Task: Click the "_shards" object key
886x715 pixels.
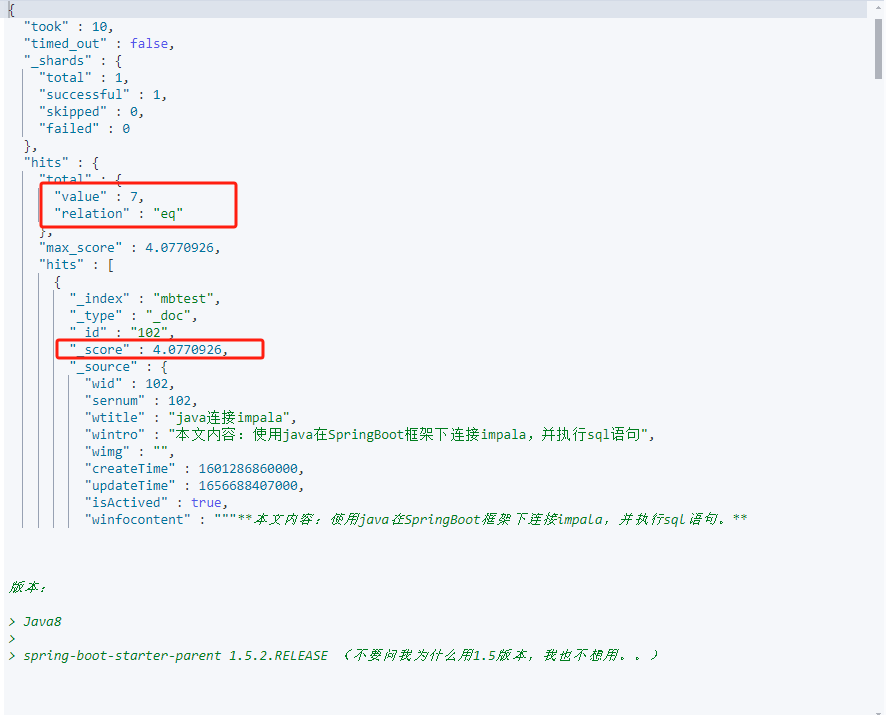Action: (54, 60)
